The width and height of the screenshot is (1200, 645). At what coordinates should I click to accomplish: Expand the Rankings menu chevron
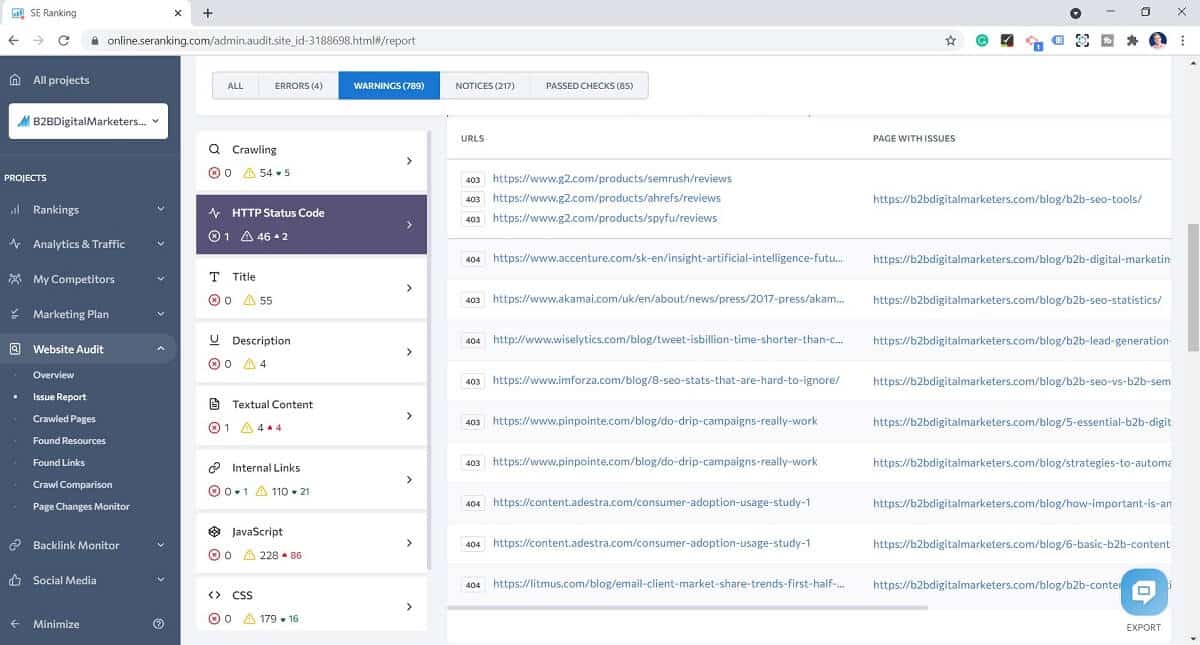tap(161, 210)
